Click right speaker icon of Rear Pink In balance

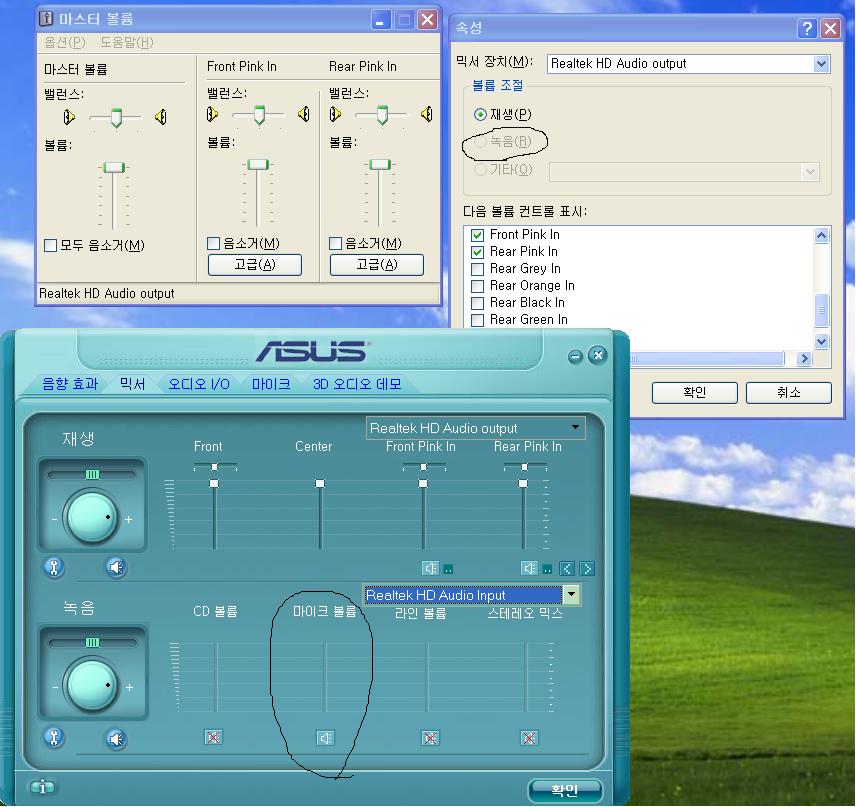pyautogui.click(x=426, y=114)
